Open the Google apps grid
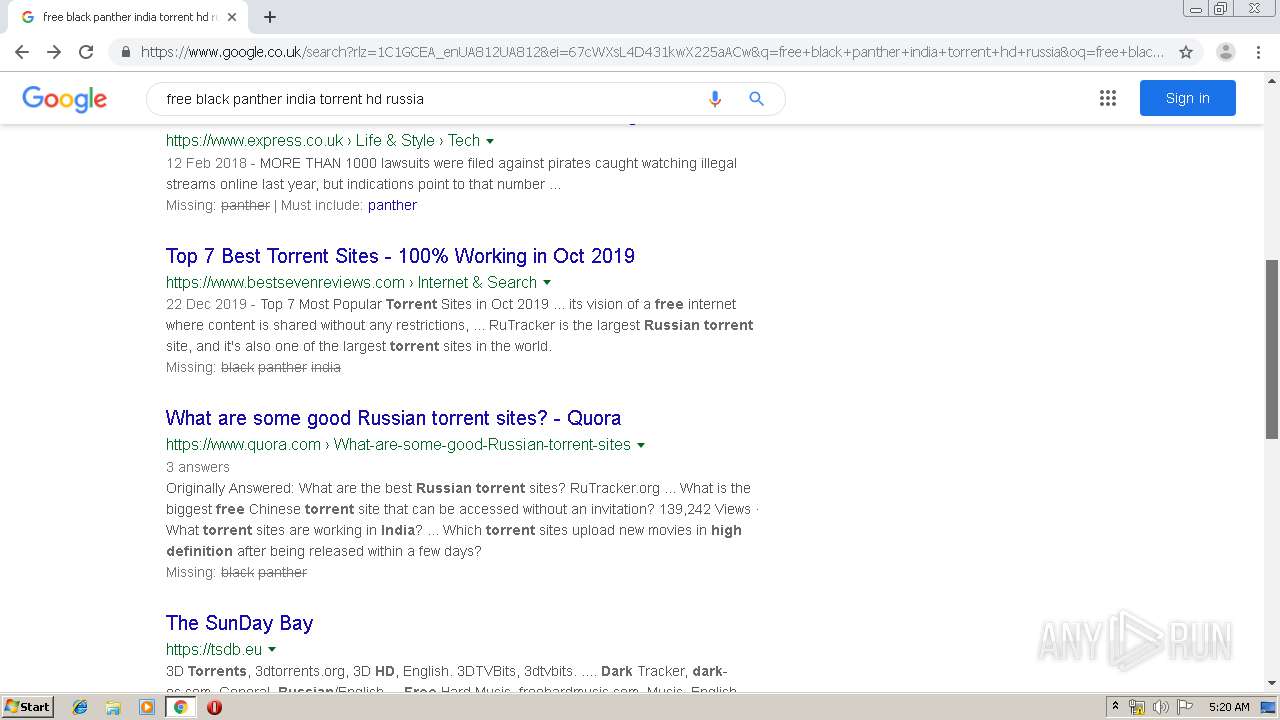 point(1107,98)
